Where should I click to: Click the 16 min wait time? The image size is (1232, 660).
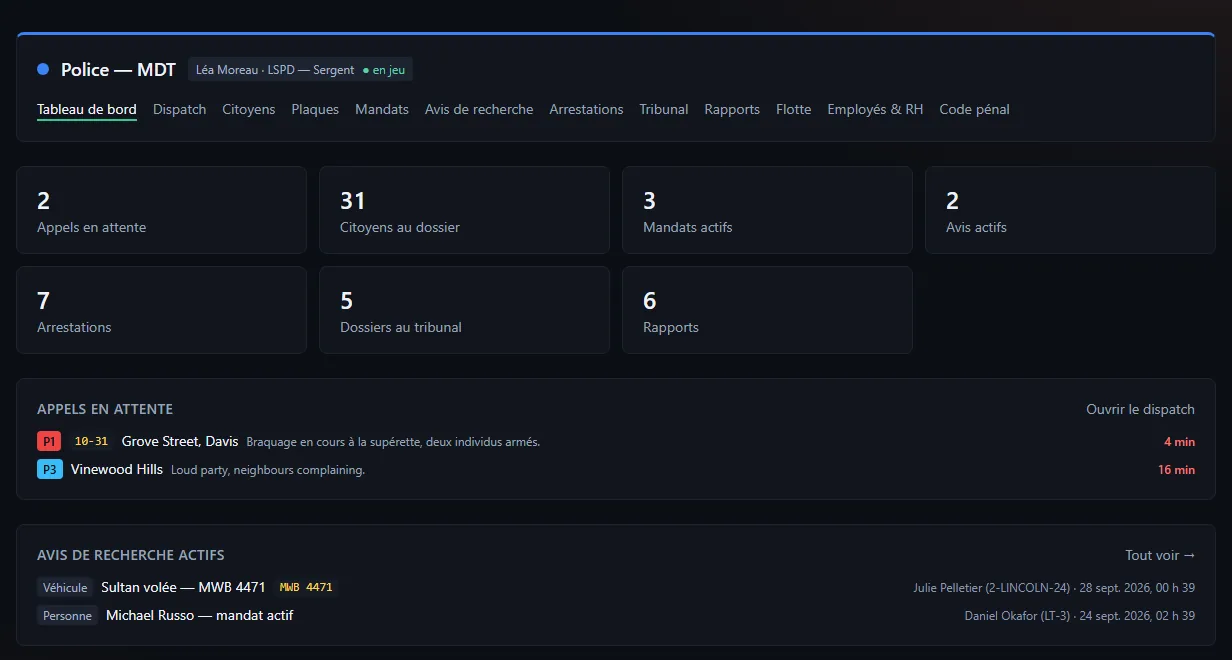tap(1176, 470)
